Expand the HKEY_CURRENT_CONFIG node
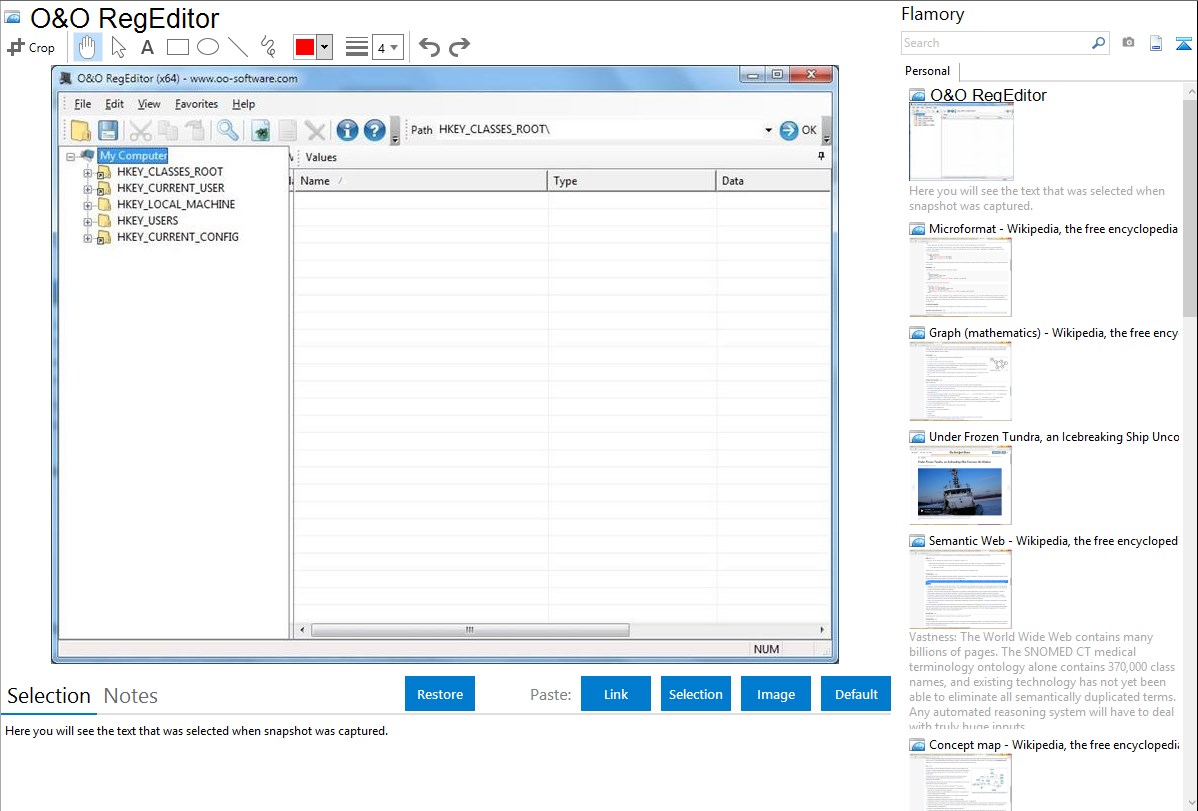This screenshot has height=811, width=1198. pyautogui.click(x=87, y=238)
